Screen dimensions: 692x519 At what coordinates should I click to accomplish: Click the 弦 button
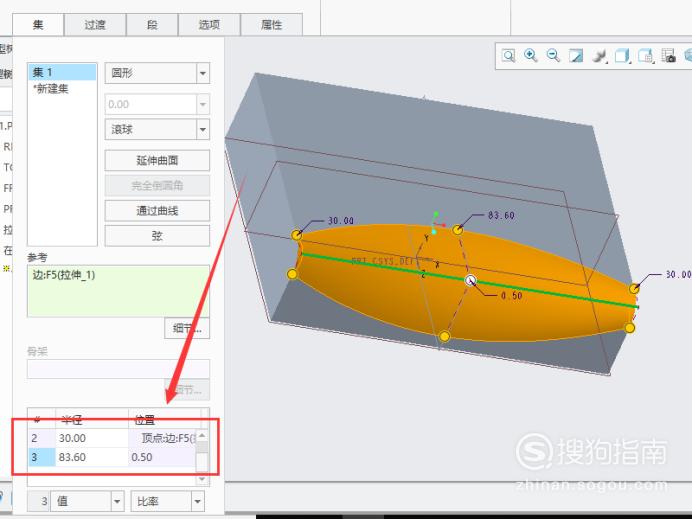coord(157,236)
